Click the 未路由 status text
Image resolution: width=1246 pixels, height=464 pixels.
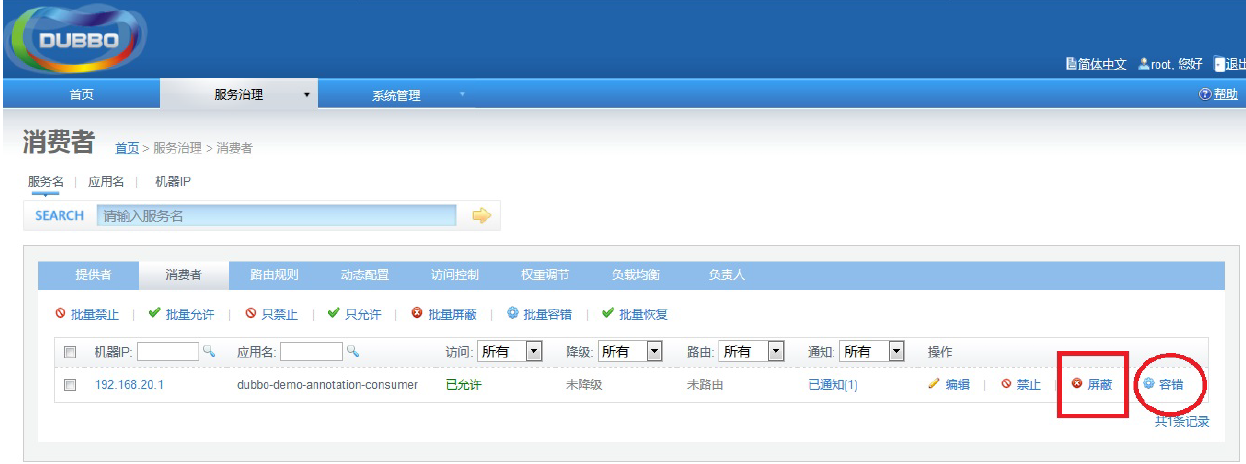705,385
